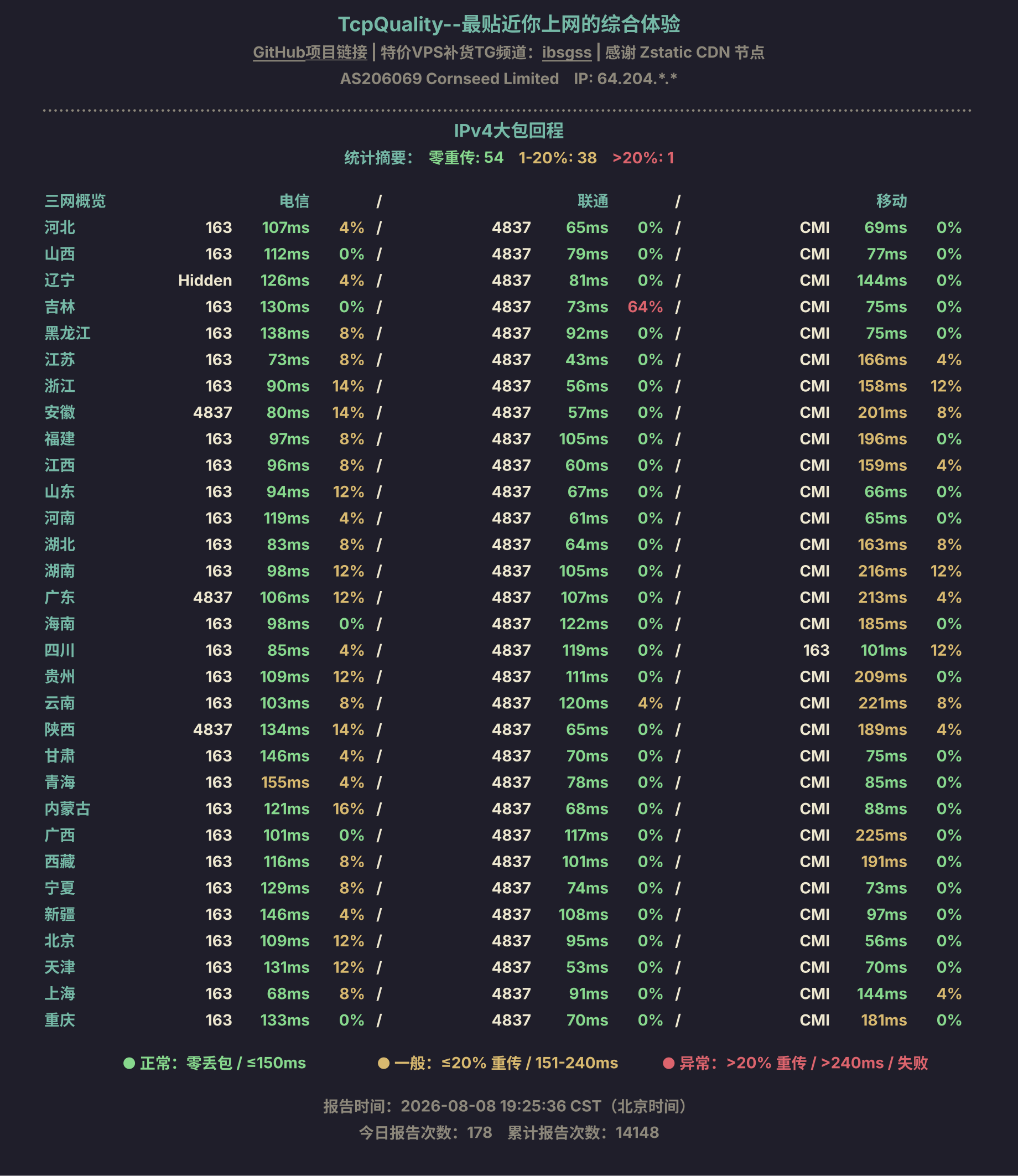This screenshot has height=1176, width=1018.
Task: Click the 异常：>20% 重传 legend text
Action: tap(743, 1063)
